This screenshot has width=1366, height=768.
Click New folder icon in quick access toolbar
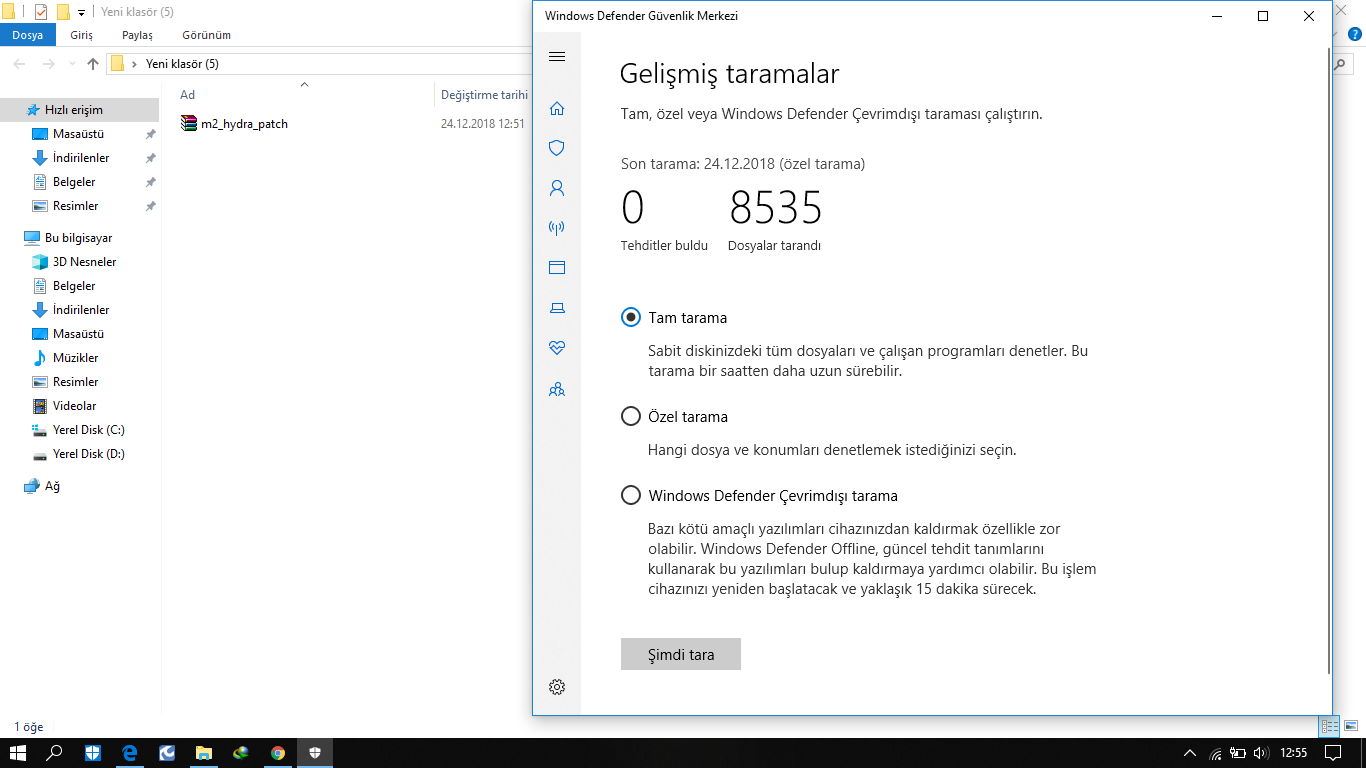coord(63,12)
